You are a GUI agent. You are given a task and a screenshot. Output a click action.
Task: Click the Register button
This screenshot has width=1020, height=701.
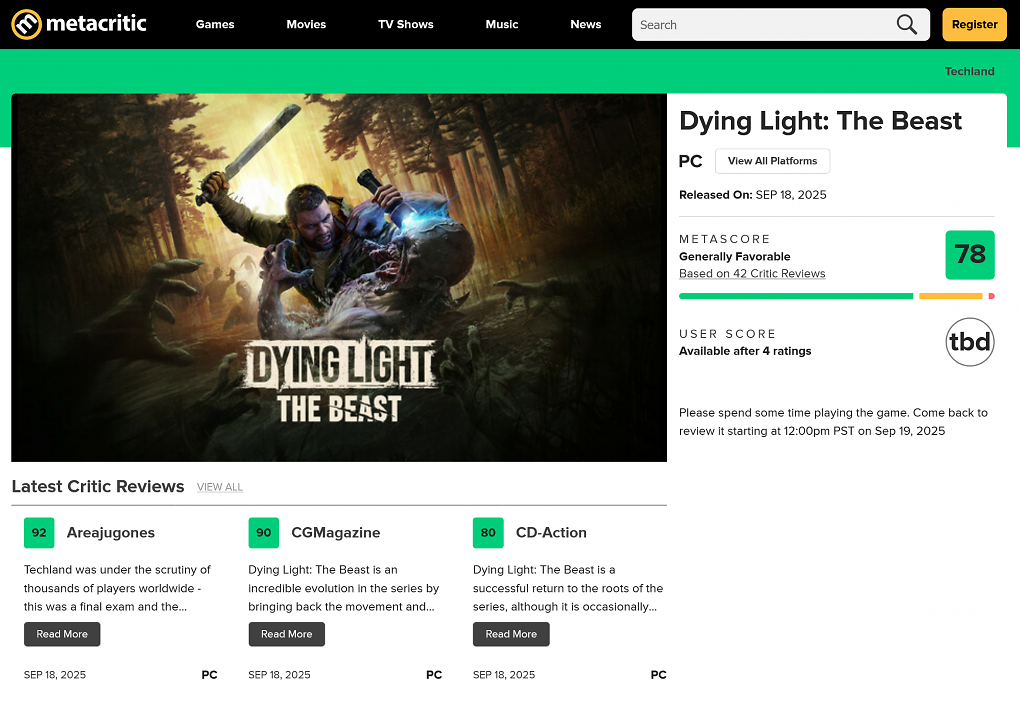(x=974, y=25)
